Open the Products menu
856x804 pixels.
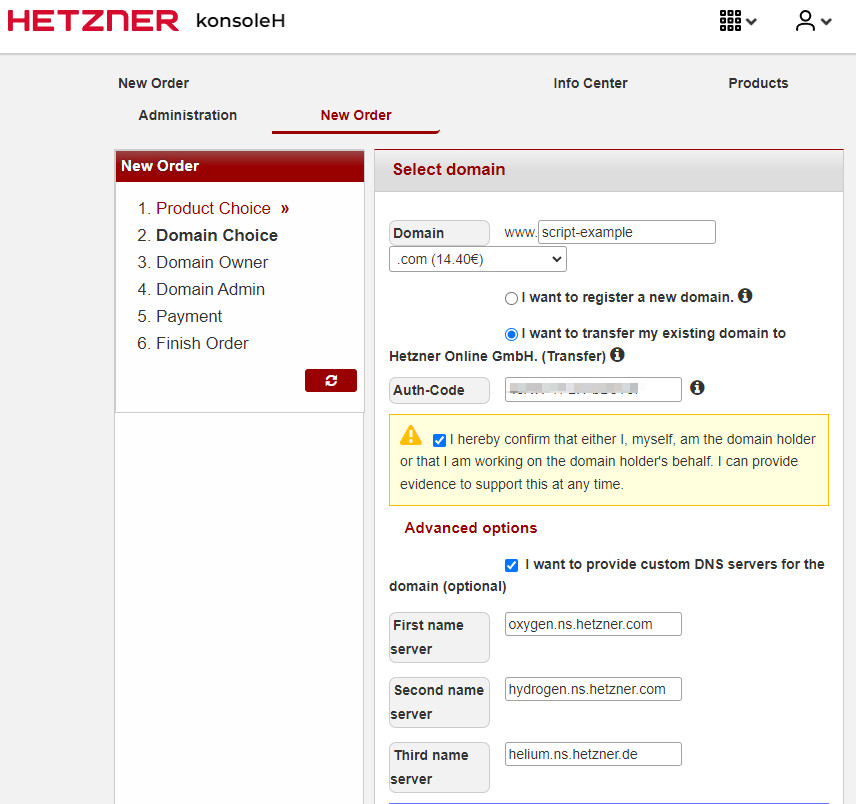758,83
